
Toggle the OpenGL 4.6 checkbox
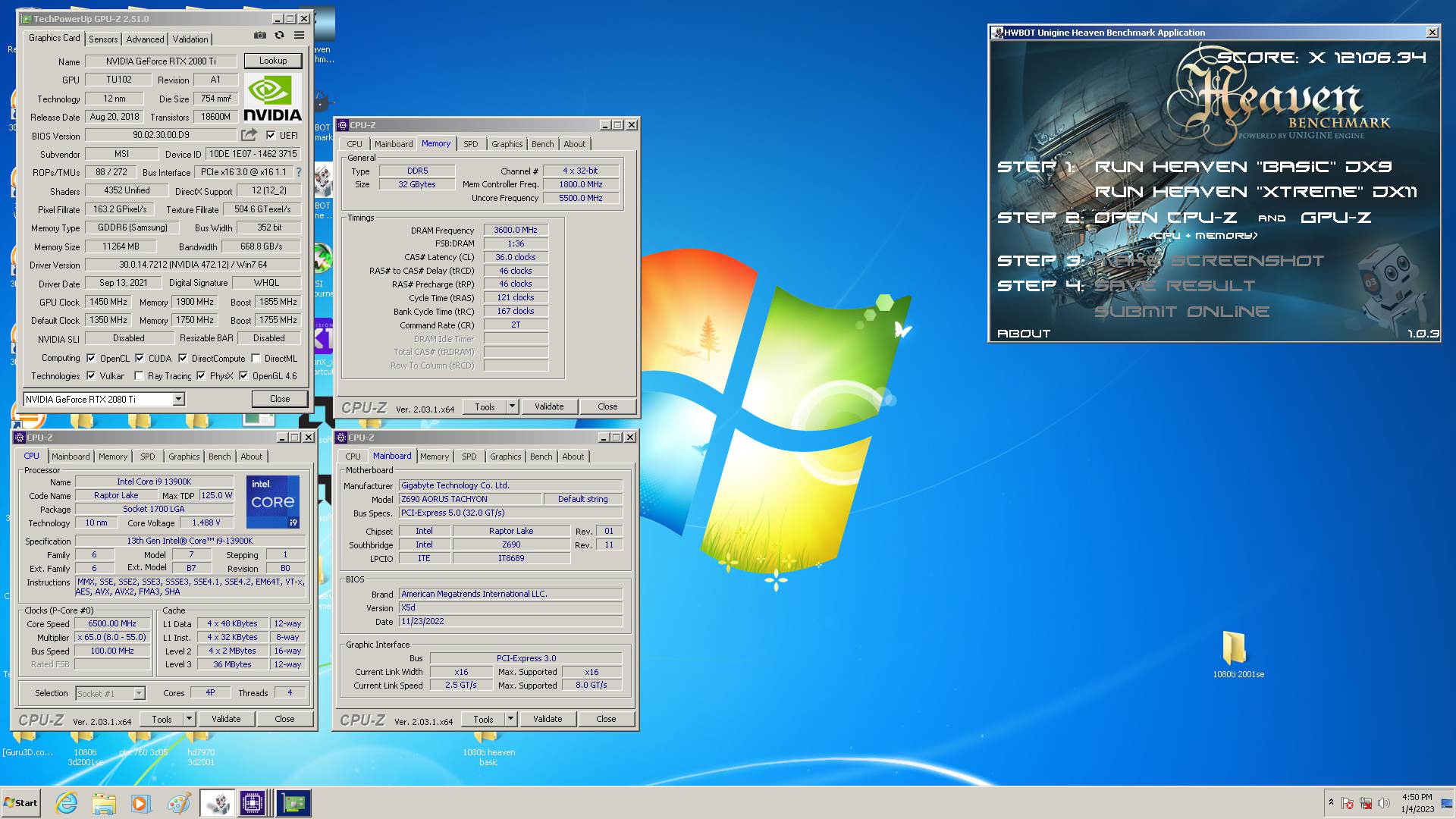[243, 375]
